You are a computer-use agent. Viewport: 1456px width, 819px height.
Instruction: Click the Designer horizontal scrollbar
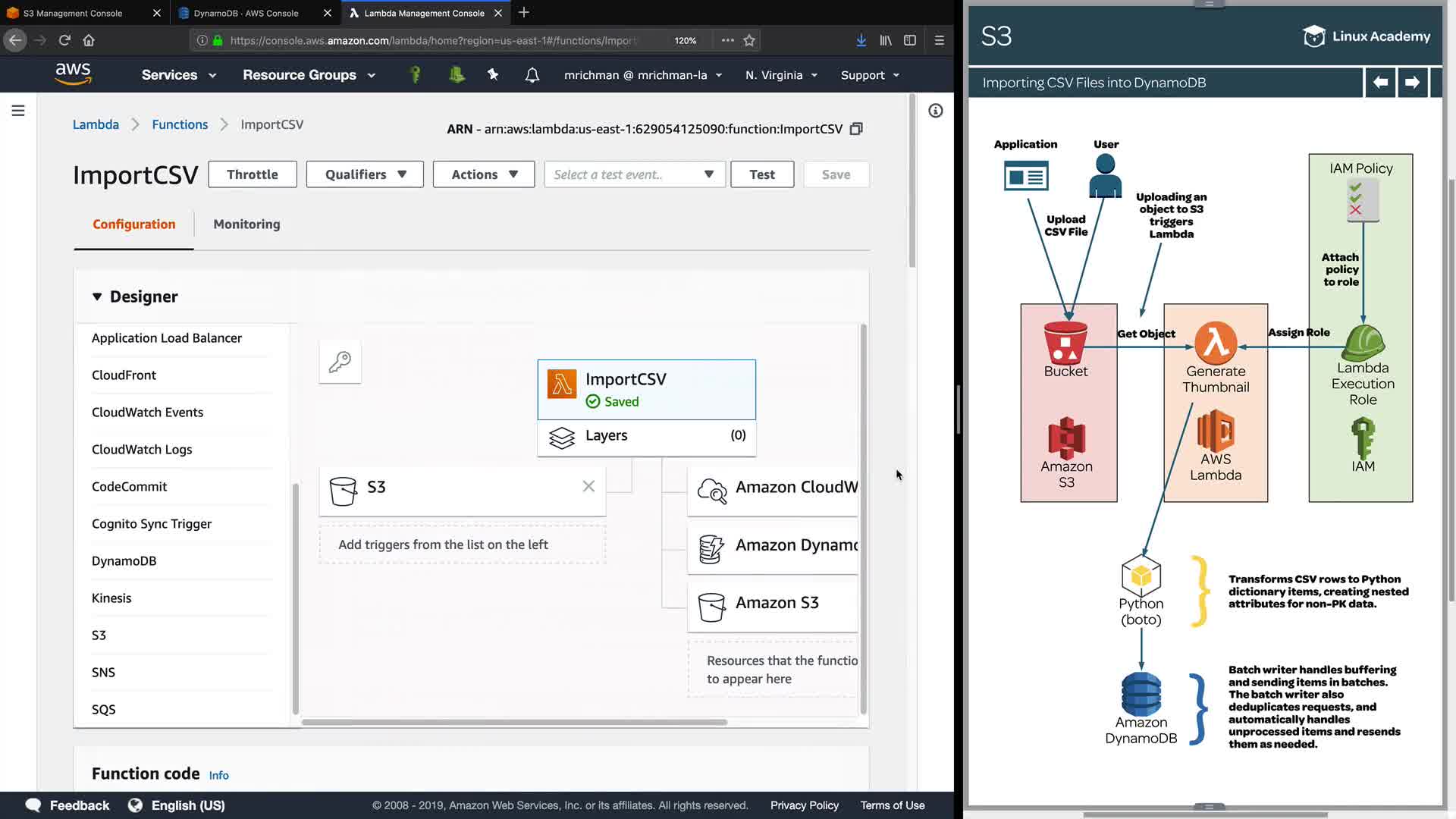click(514, 722)
